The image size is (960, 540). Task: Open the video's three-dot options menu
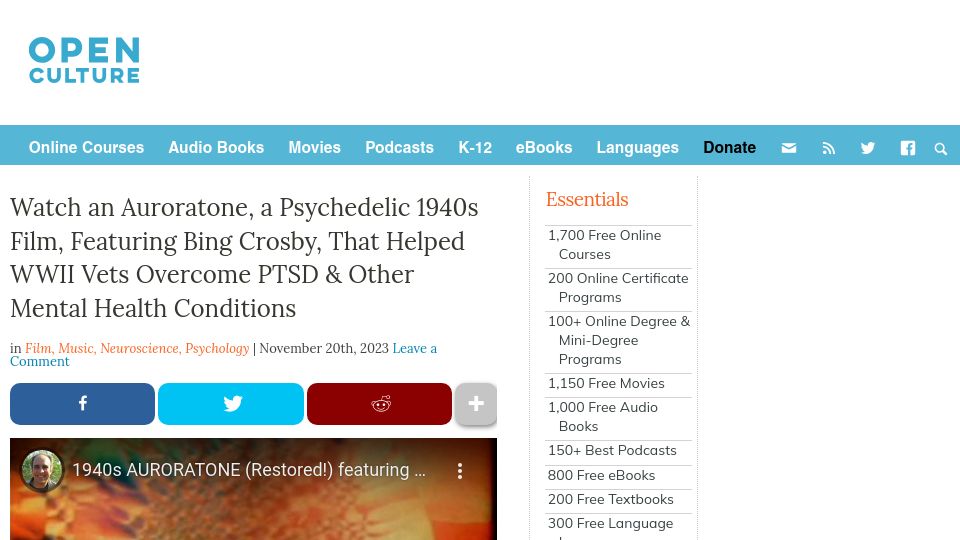[460, 470]
